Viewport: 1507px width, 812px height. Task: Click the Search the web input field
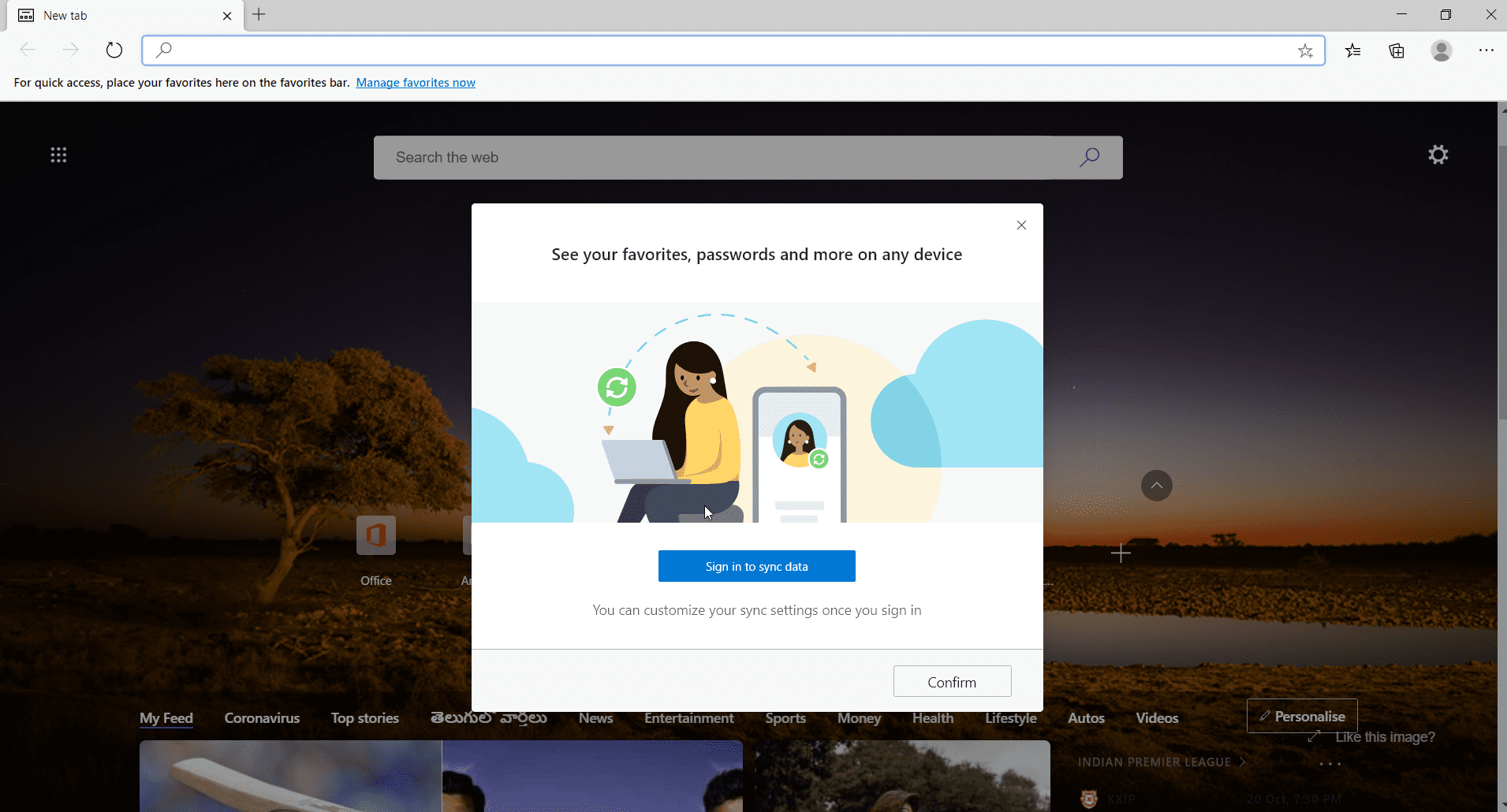coord(710,157)
